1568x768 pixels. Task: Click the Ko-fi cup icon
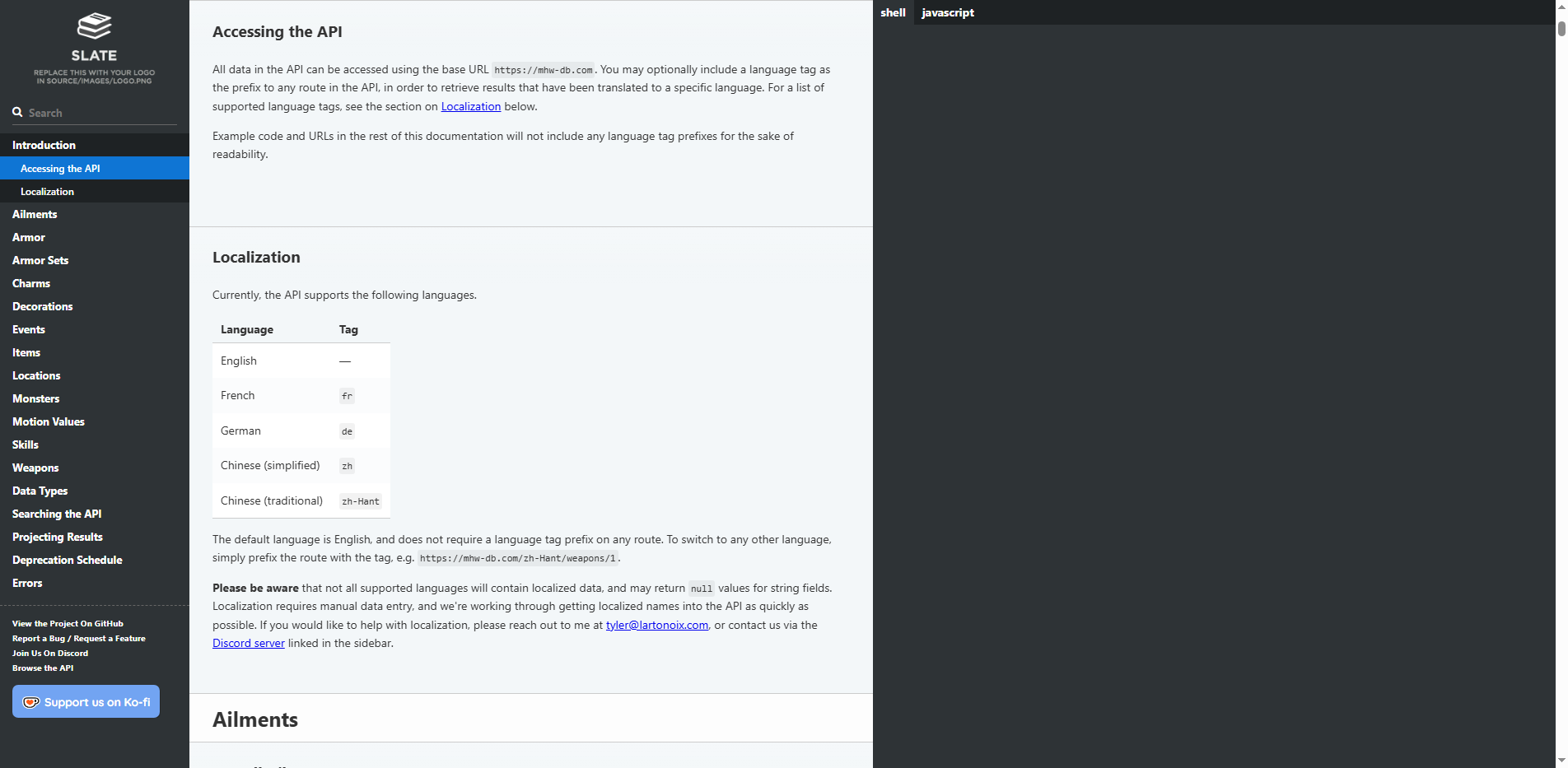(31, 702)
